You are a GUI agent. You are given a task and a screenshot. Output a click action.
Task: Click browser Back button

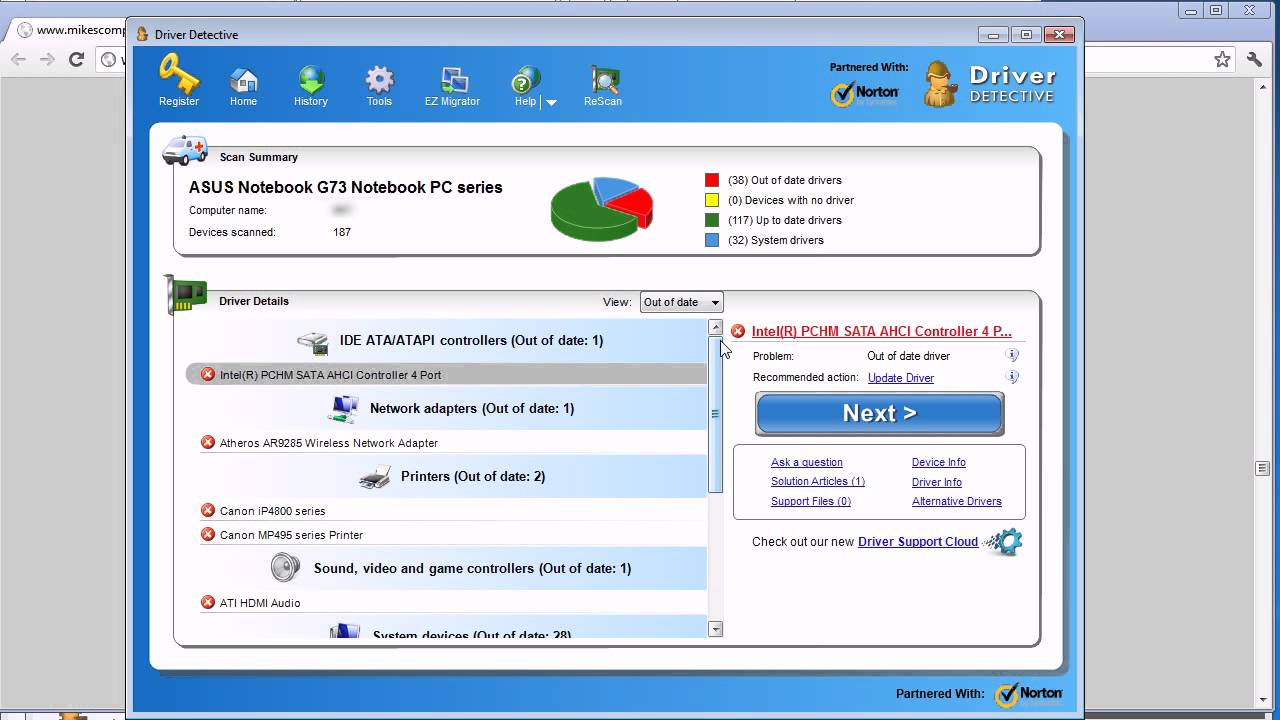18,60
